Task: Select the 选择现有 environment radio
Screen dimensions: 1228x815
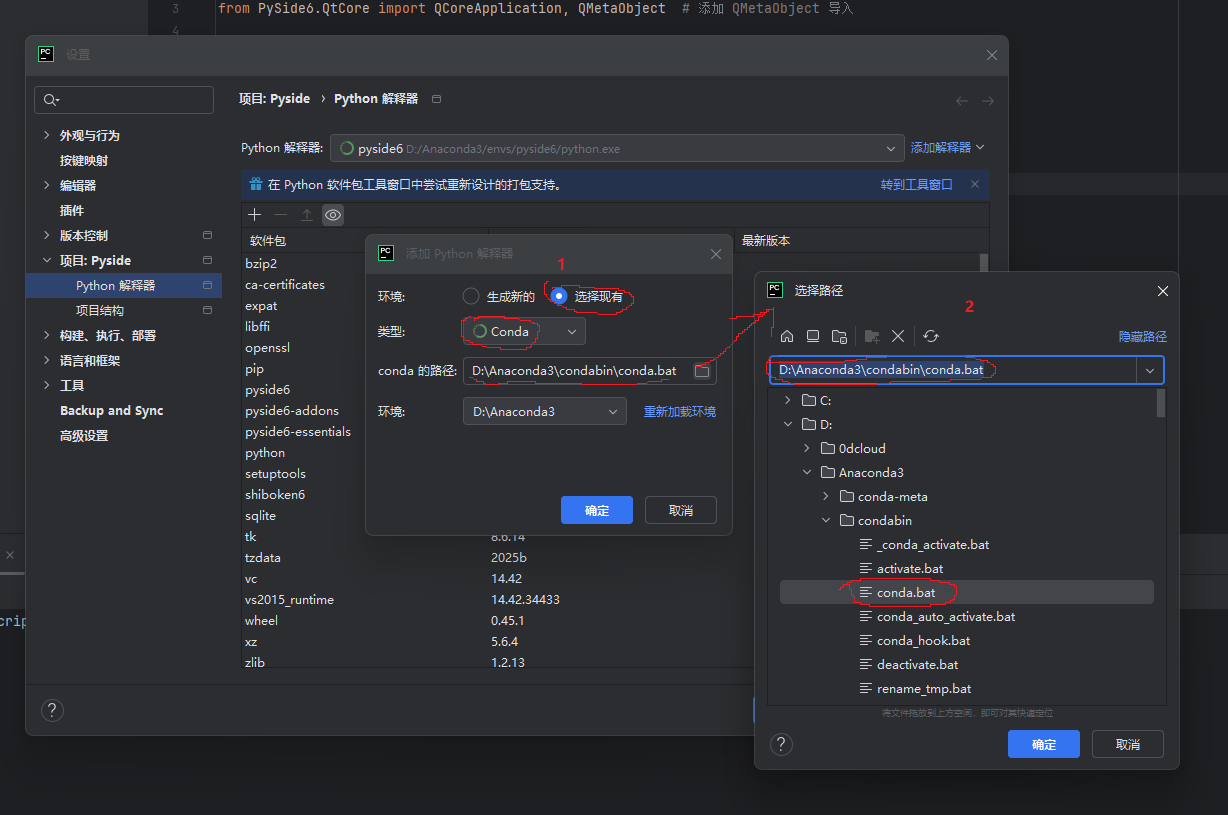Action: (x=559, y=296)
